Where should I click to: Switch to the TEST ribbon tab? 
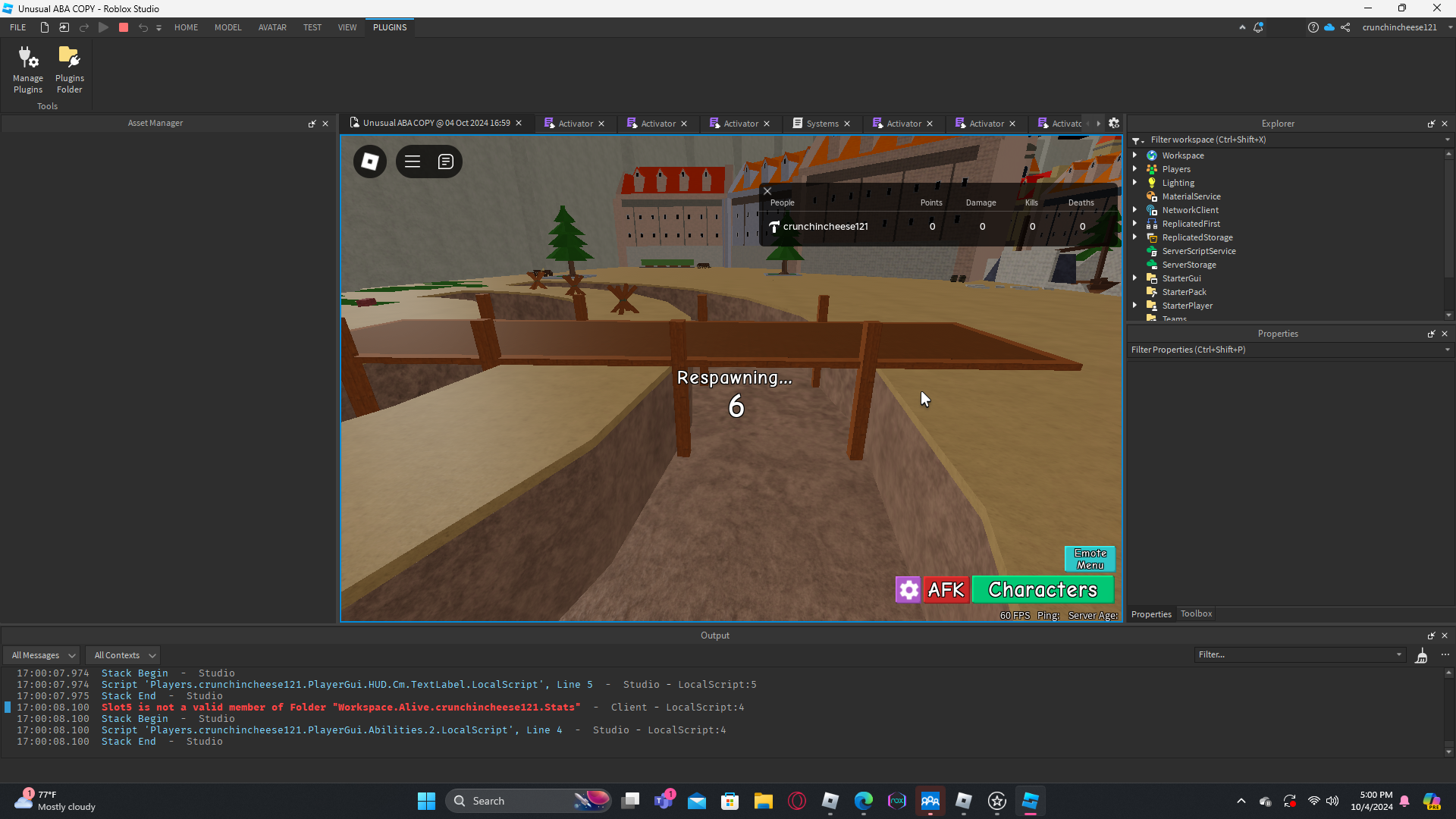[x=312, y=27]
